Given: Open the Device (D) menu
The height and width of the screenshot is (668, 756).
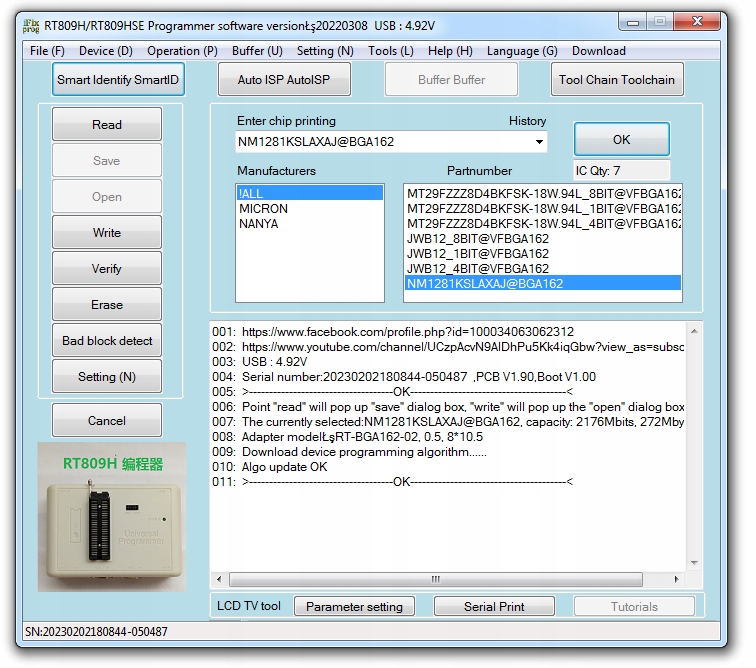Looking at the screenshot, I should (x=106, y=51).
